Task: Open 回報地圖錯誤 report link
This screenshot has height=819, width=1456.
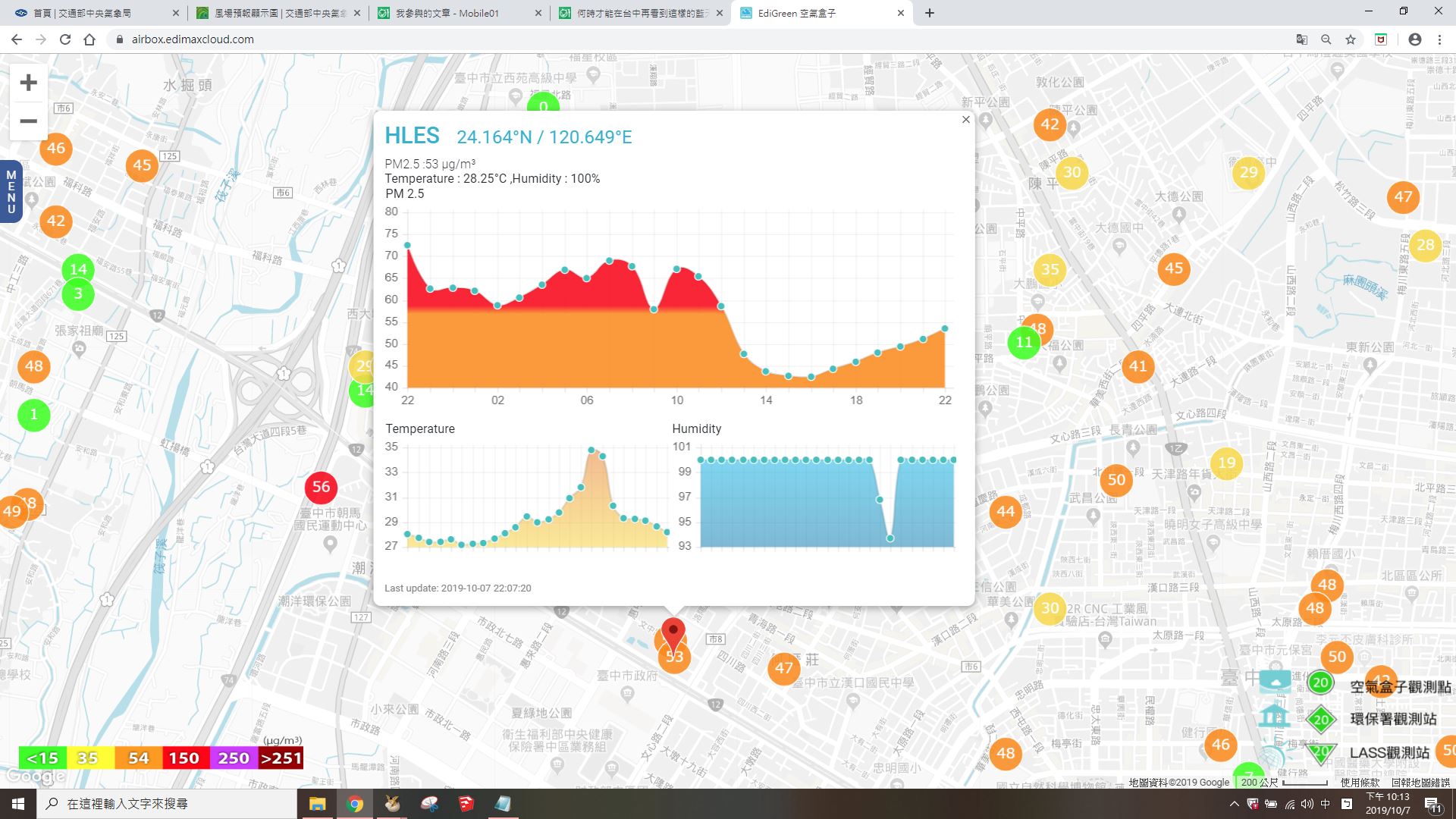Action: click(x=1420, y=782)
